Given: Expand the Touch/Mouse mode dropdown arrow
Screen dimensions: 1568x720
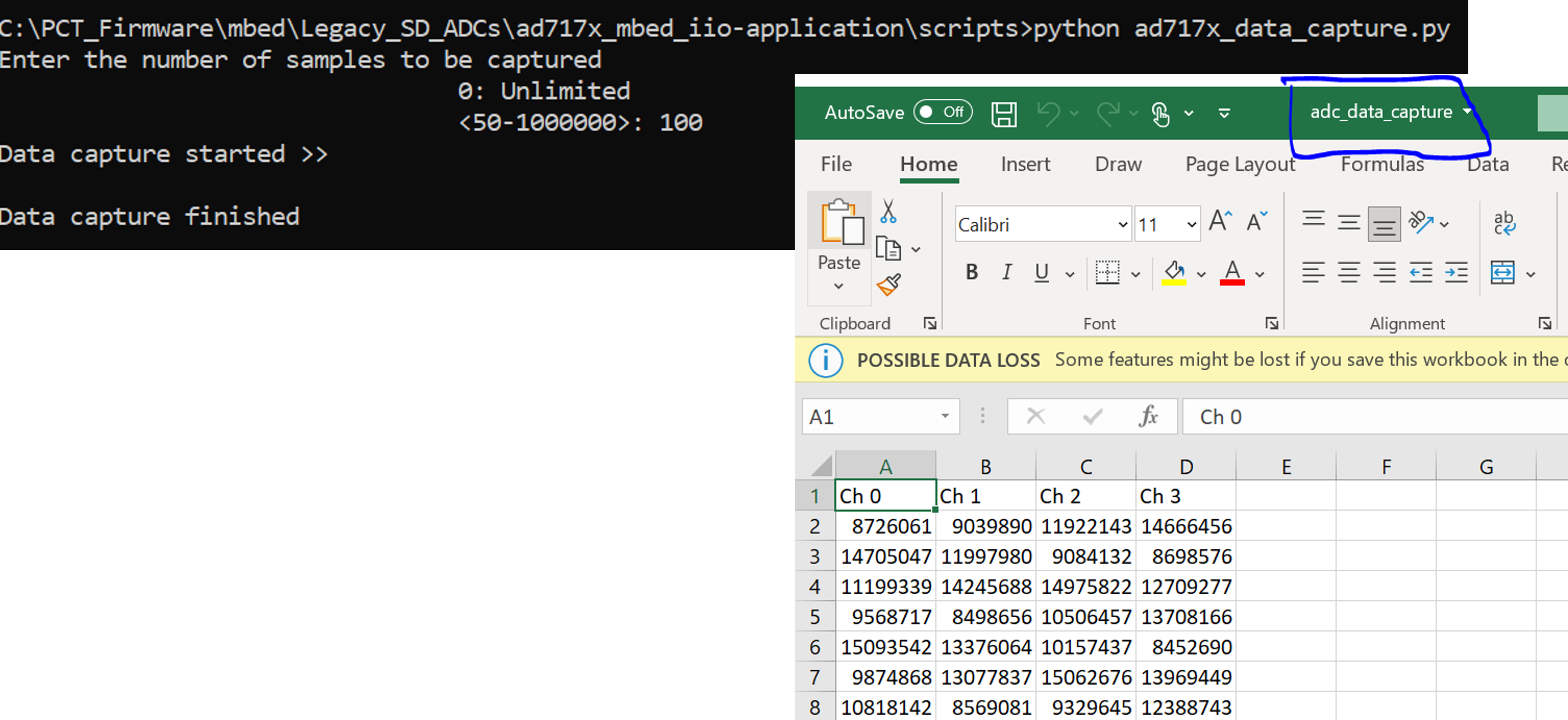Looking at the screenshot, I should [x=1188, y=113].
